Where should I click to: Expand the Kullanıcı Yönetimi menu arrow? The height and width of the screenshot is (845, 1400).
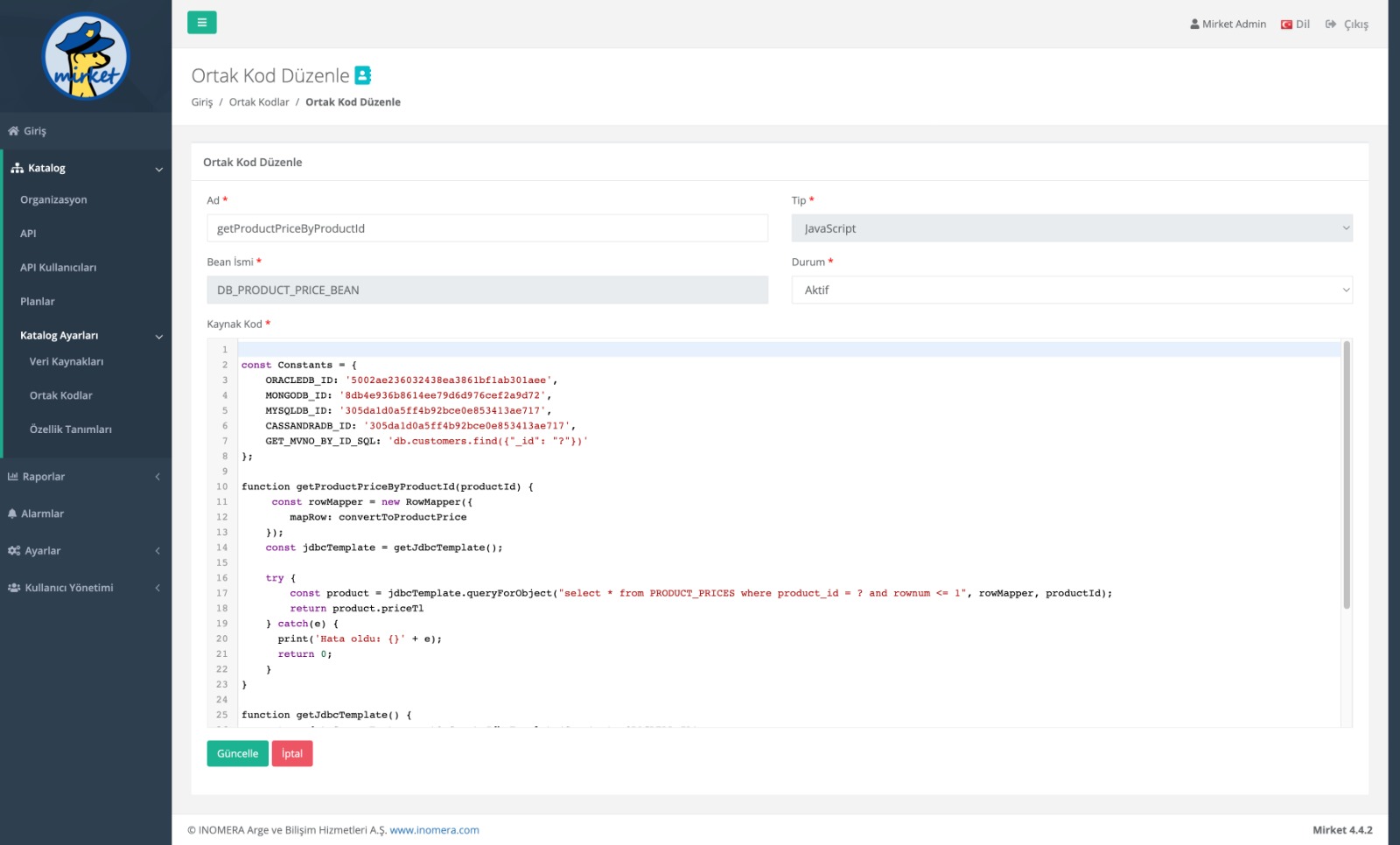coord(157,588)
